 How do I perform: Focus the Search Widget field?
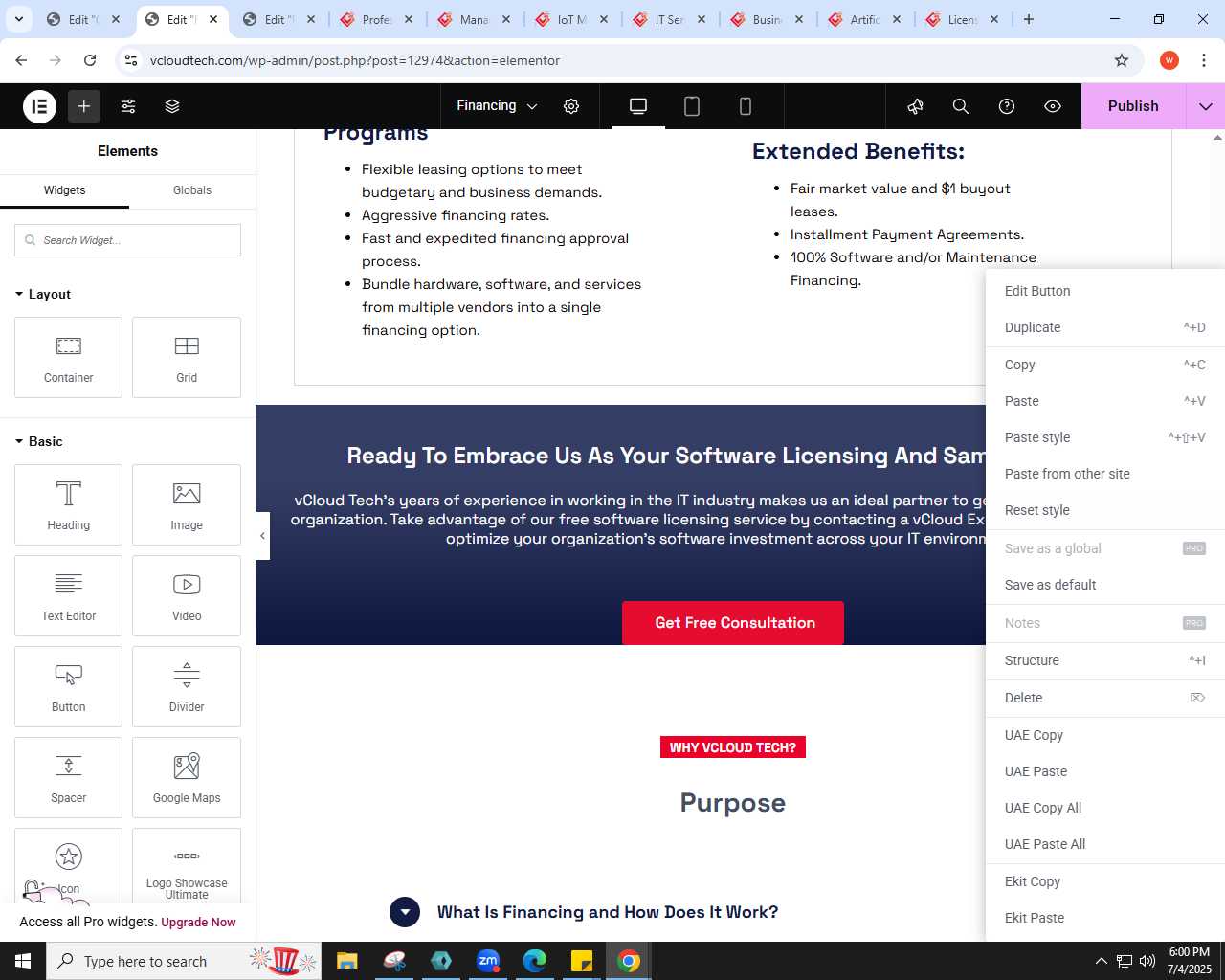pos(127,240)
